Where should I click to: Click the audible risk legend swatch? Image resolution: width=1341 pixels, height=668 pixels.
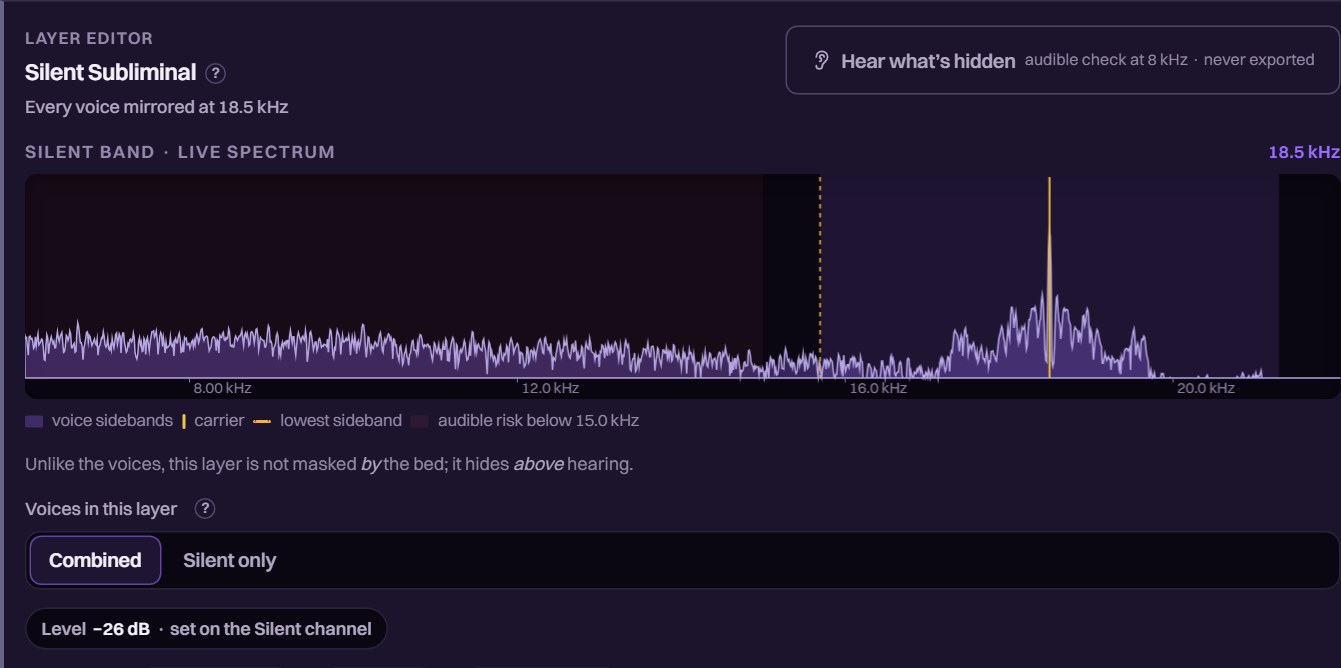tap(420, 421)
